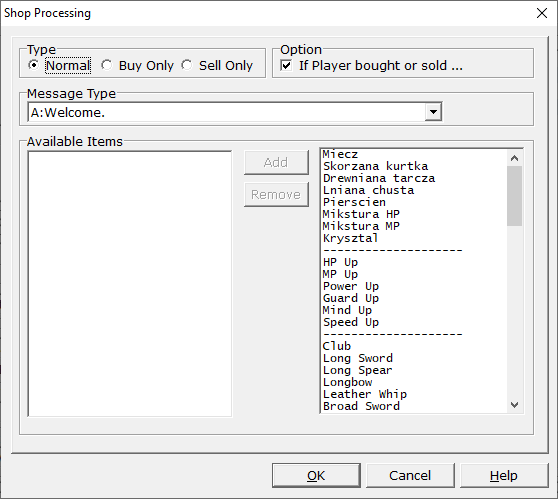Select 'Mikstura HP' item
The image size is (558, 499).
tap(414, 214)
